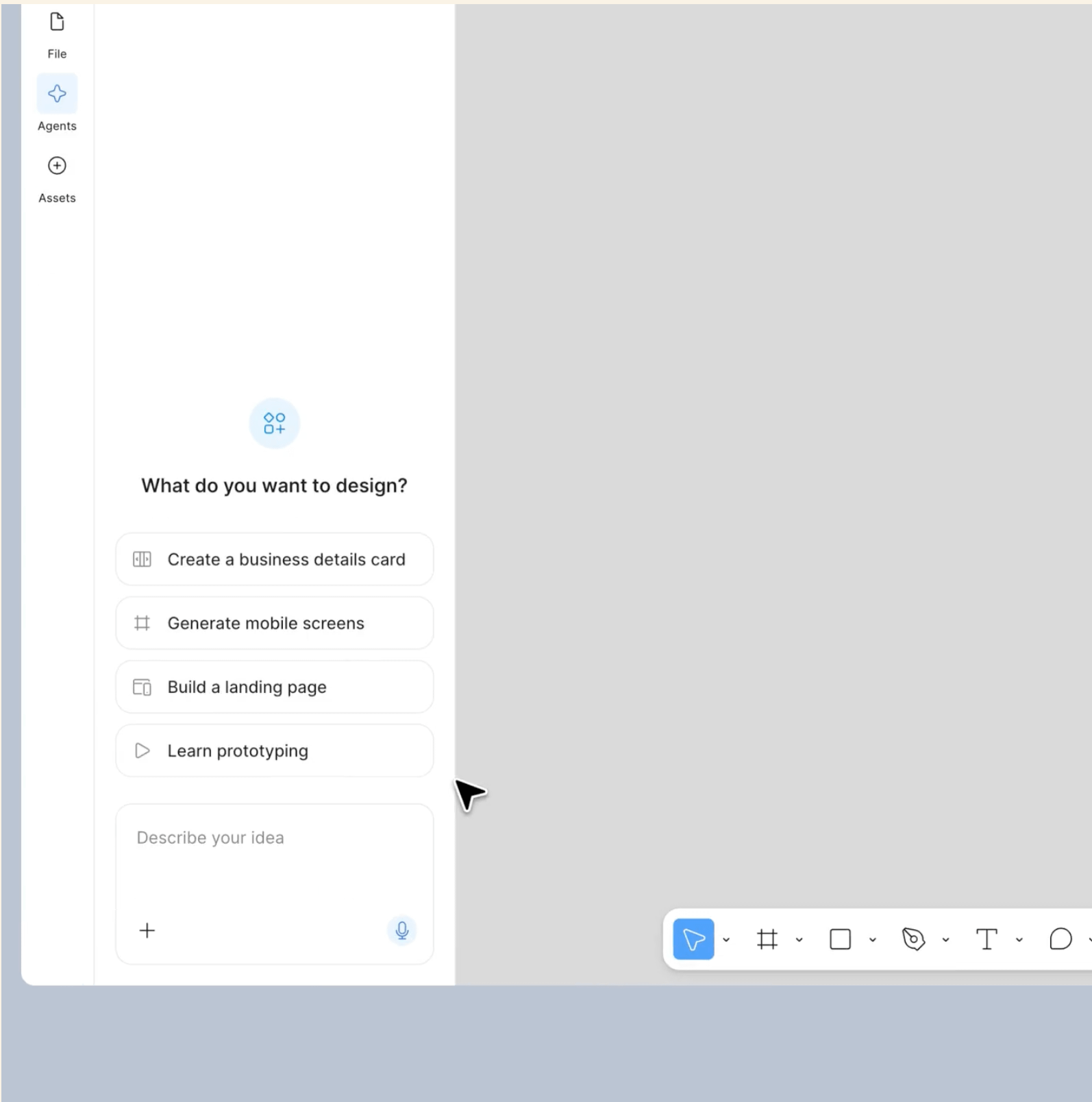Select the Frame tool in toolbar
Image resolution: width=1092 pixels, height=1102 pixels.
pos(767,939)
